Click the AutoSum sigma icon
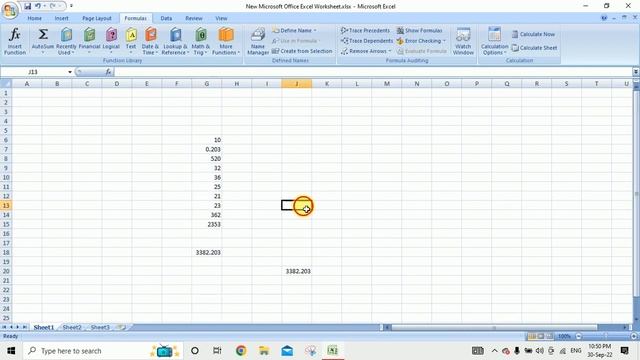 43,34
